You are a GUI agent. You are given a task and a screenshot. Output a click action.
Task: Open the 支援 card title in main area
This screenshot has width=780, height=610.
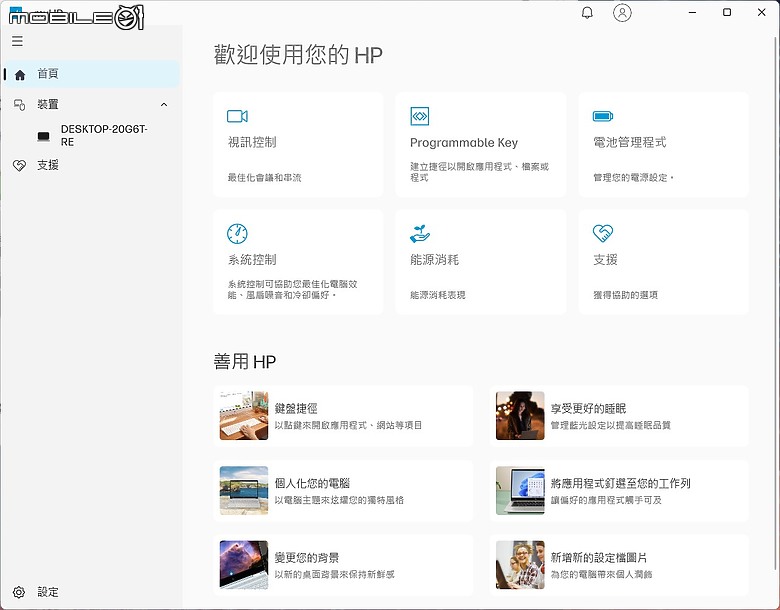(x=605, y=260)
